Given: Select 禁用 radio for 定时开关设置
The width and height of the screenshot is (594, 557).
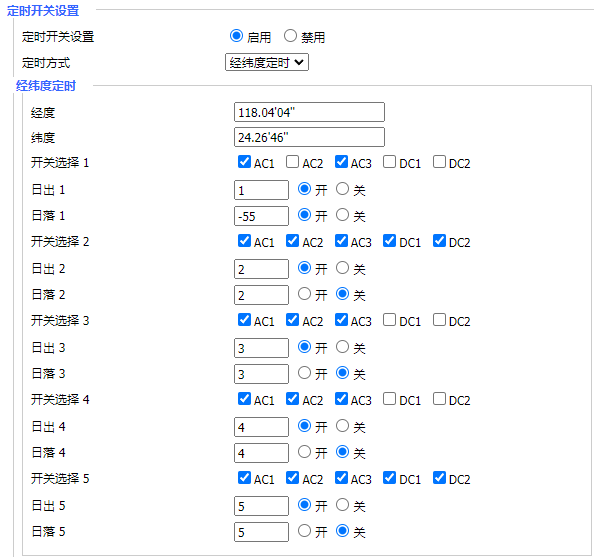Looking at the screenshot, I should 290,36.
